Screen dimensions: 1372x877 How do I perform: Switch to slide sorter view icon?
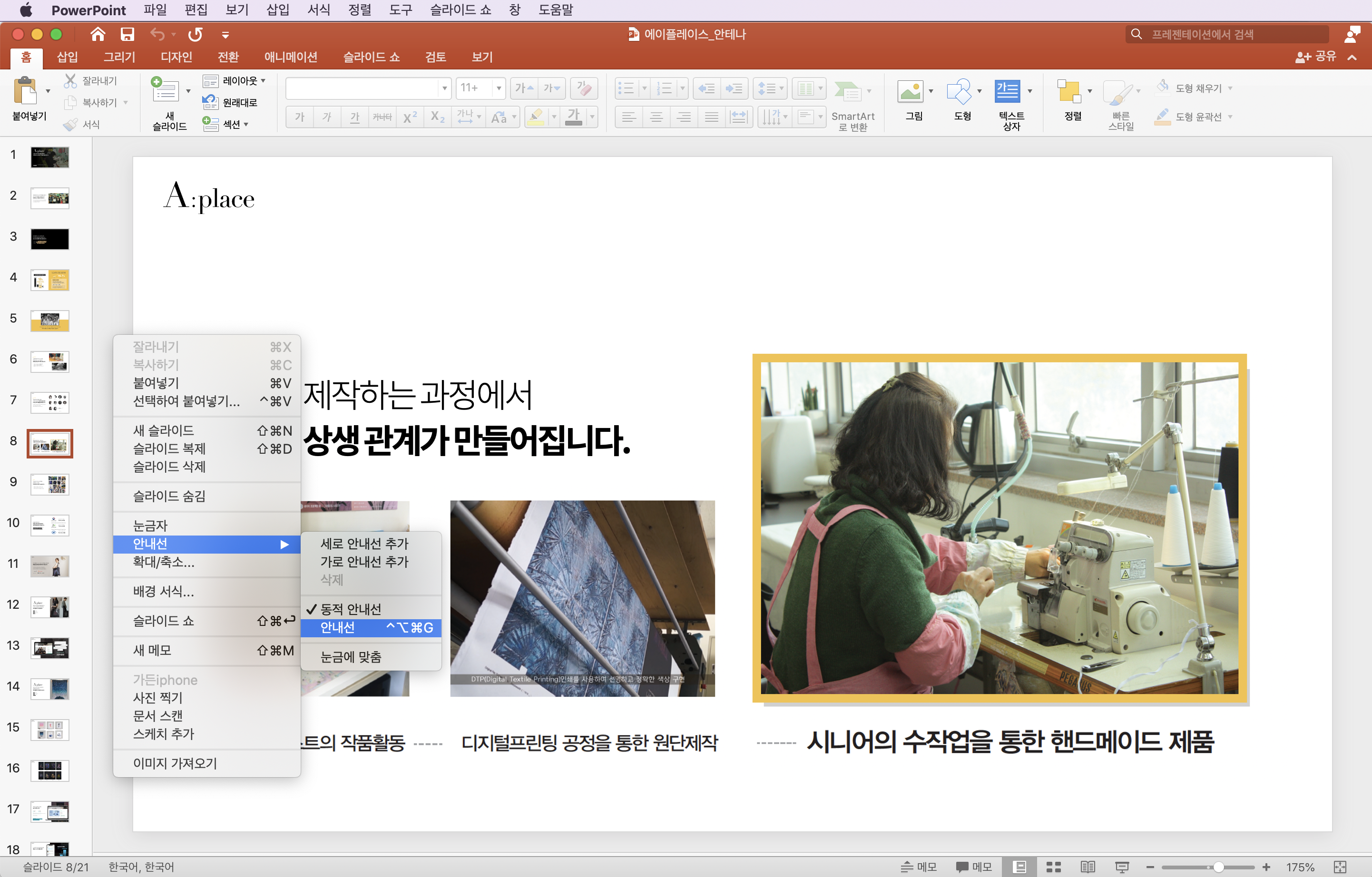pos(1053,867)
